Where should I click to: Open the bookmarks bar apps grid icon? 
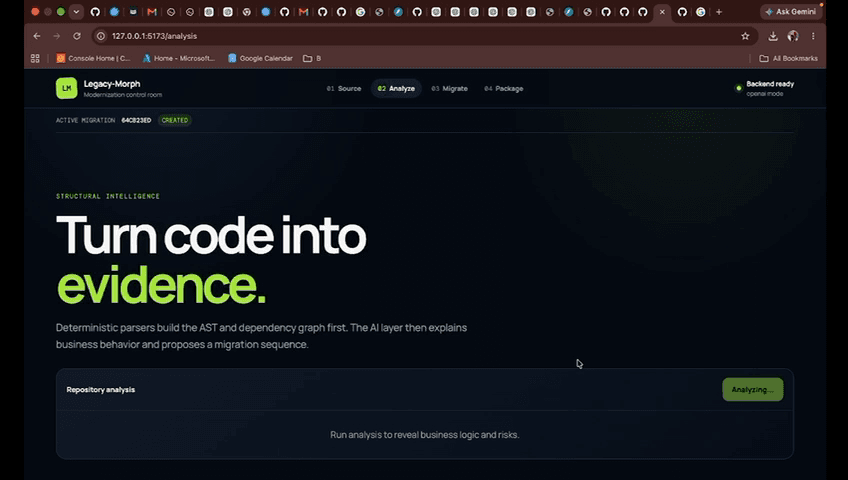(x=35, y=58)
